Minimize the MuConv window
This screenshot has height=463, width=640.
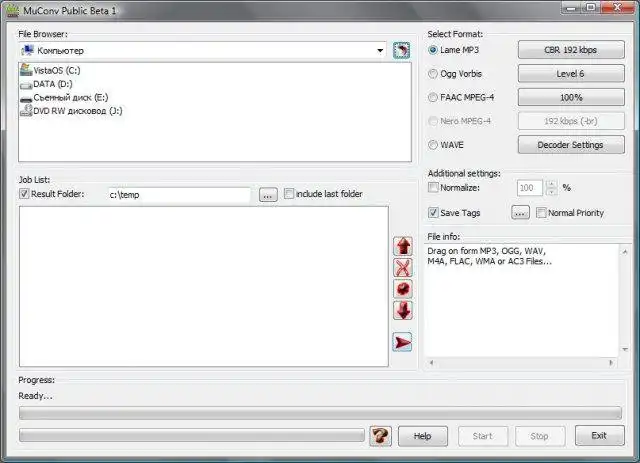(571, 8)
